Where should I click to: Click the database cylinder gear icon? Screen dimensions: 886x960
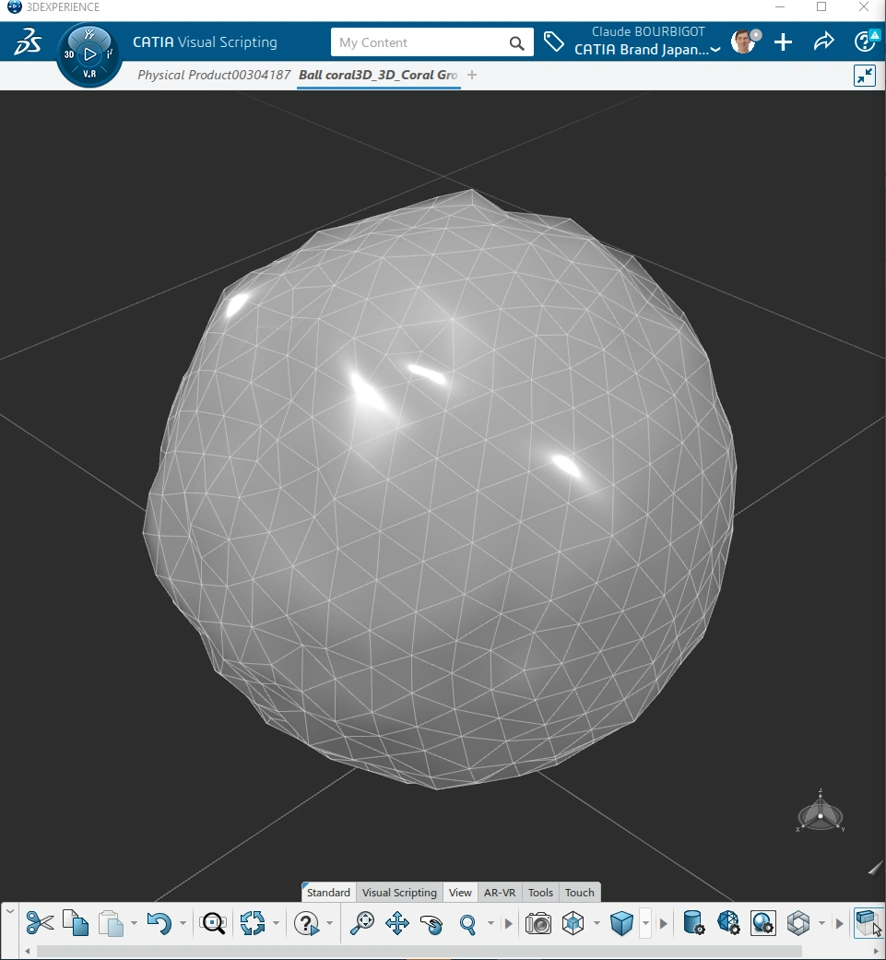click(693, 923)
